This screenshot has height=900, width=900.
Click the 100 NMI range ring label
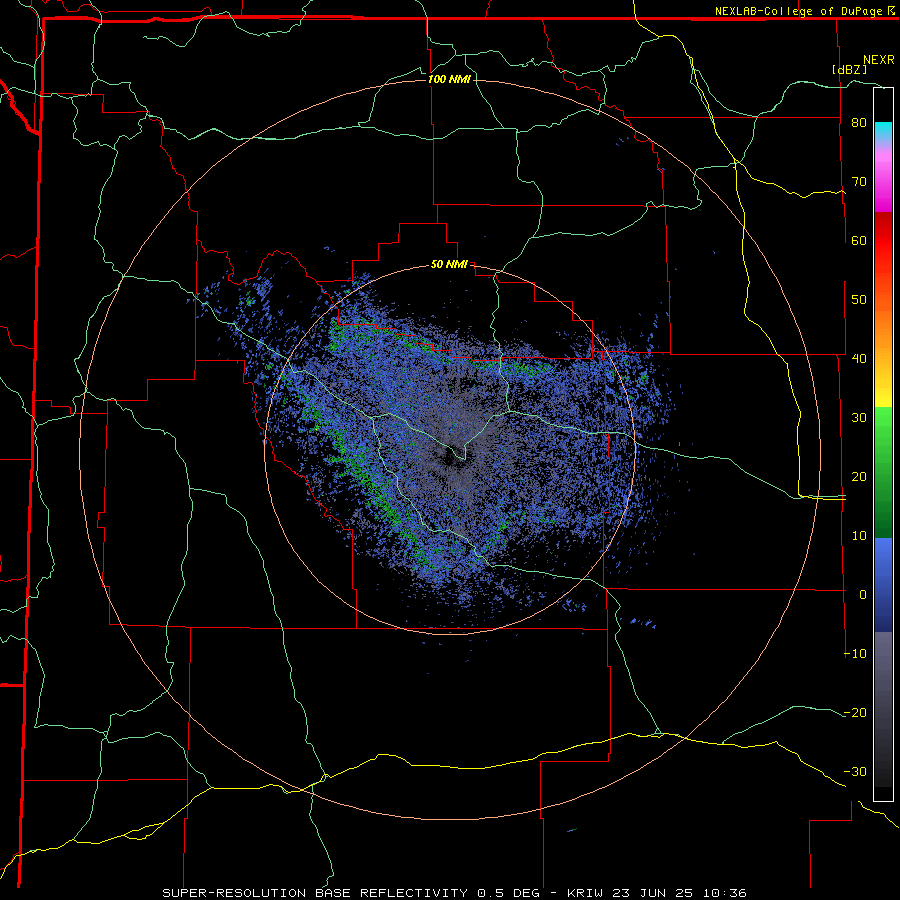pos(449,79)
